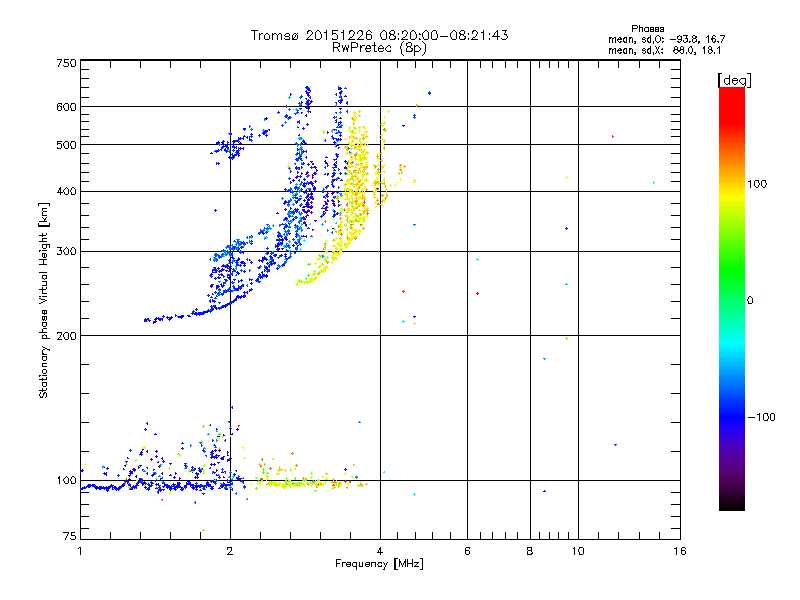Click the y-axis tick label '200'

point(67,336)
